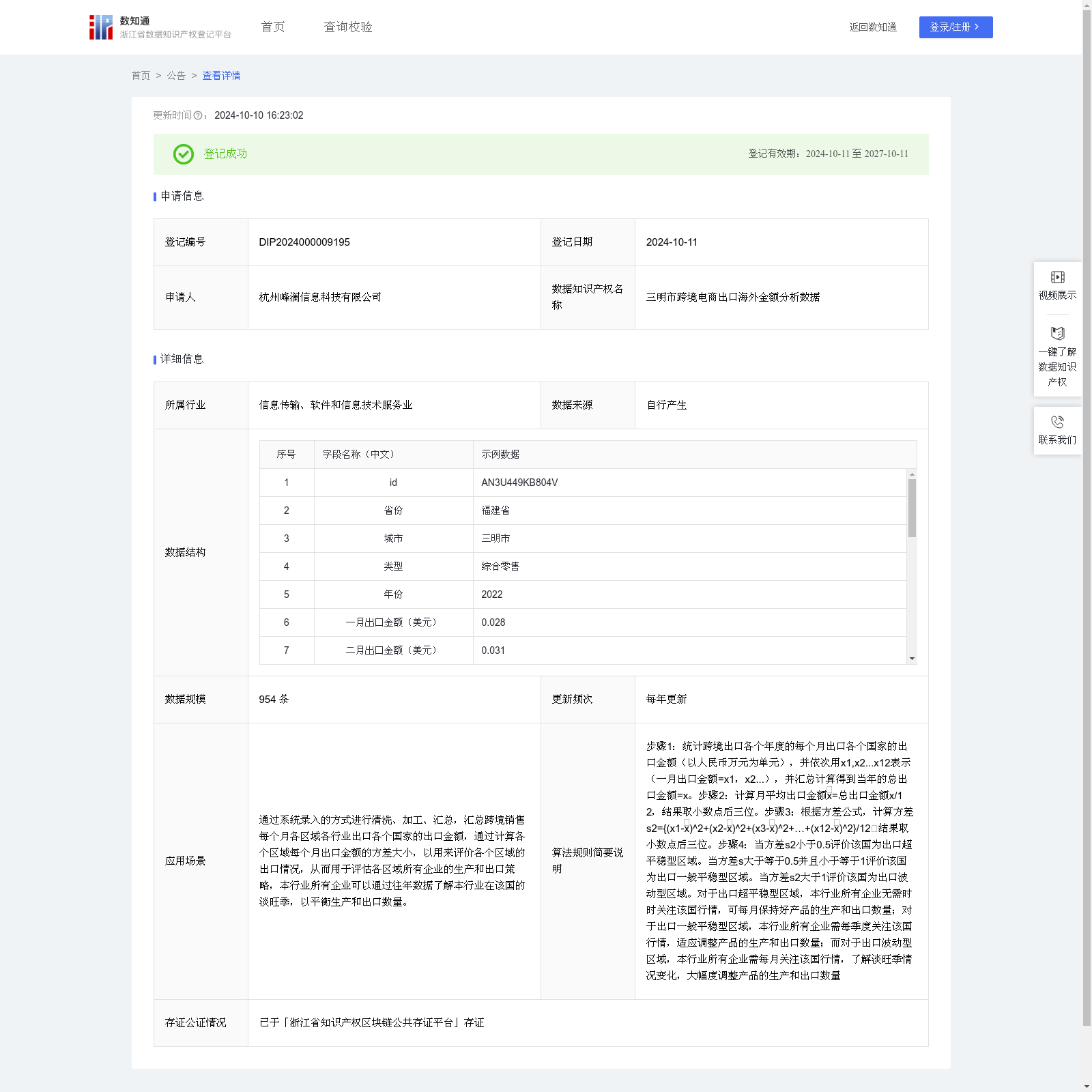The width and height of the screenshot is (1092, 1092).
Task: Select the 字段名称（中文） column header
Action: tap(358, 455)
